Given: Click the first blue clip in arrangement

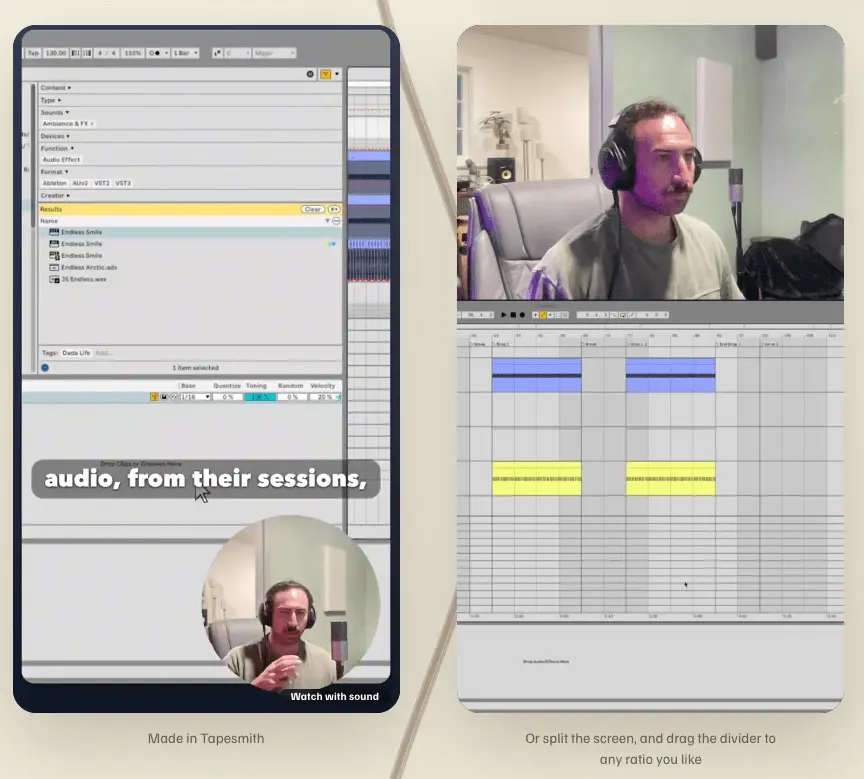Looking at the screenshot, I should pos(537,376).
